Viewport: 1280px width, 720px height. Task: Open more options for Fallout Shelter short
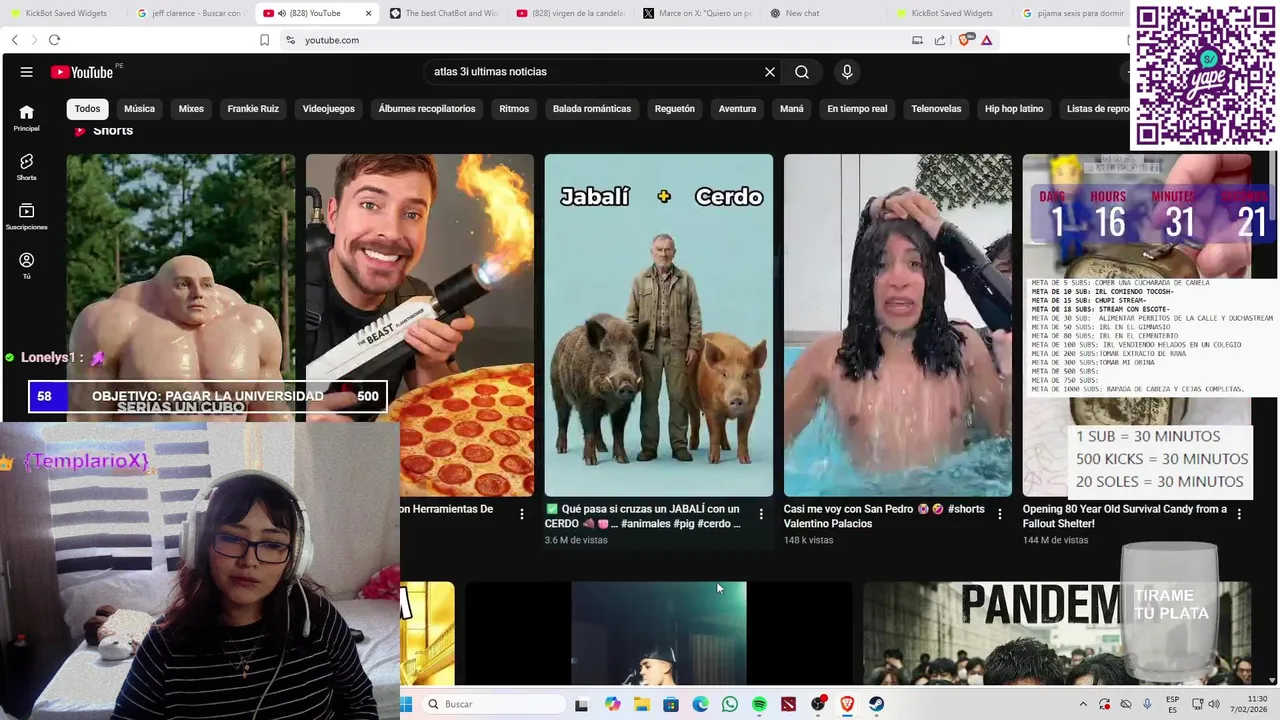(1239, 514)
